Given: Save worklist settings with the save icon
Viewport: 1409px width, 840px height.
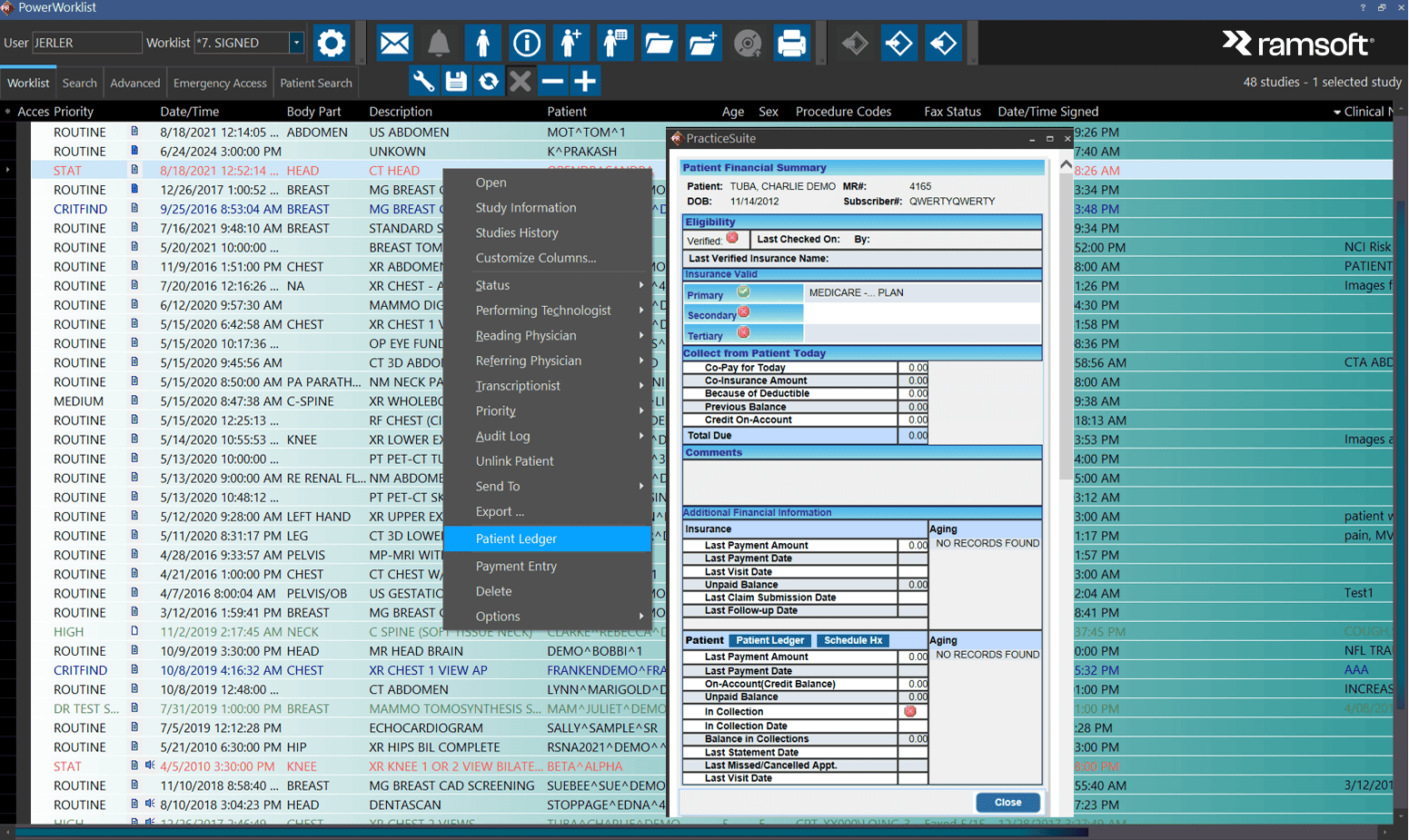Looking at the screenshot, I should [x=455, y=81].
